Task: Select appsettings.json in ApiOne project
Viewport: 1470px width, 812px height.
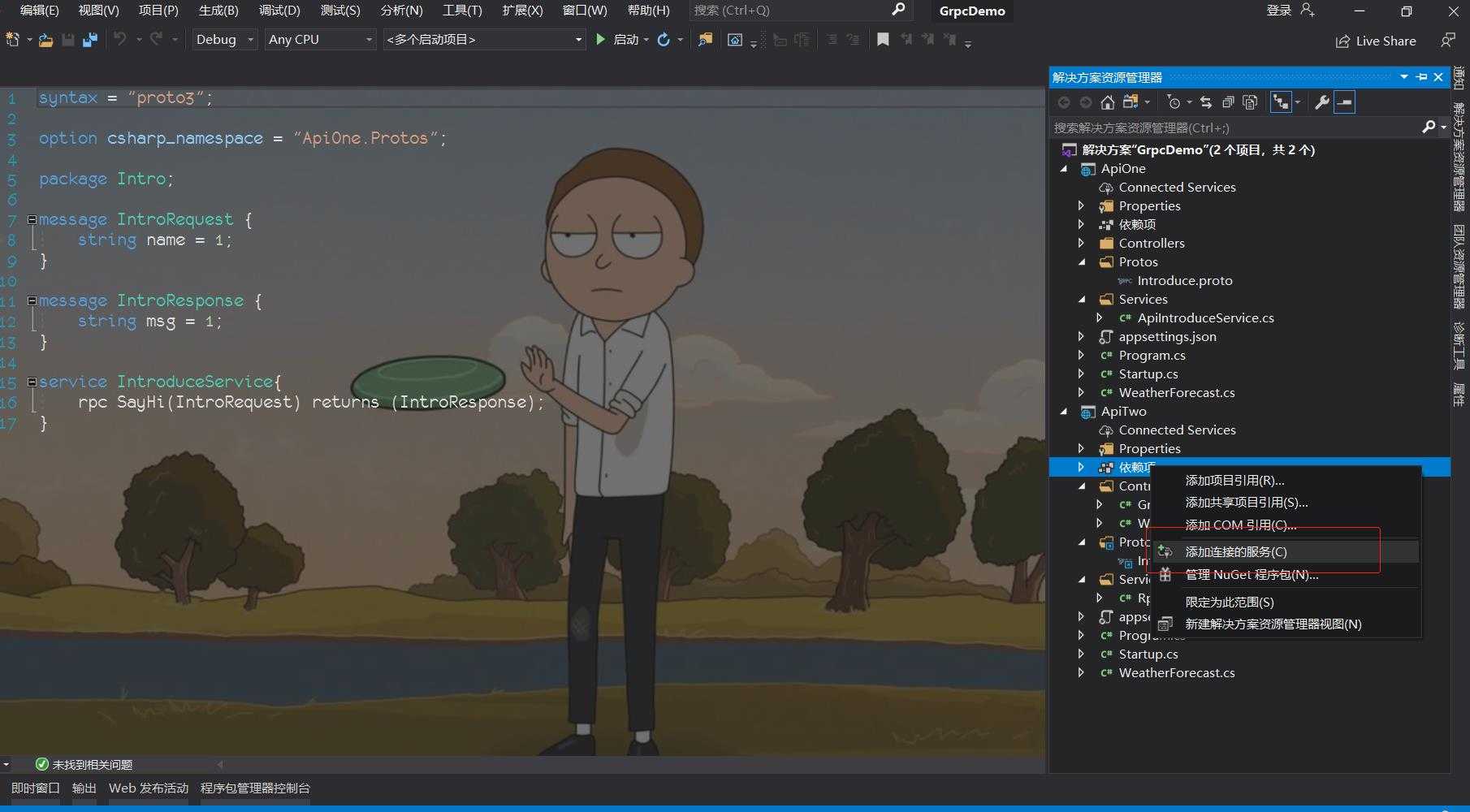Action: click(x=1167, y=337)
